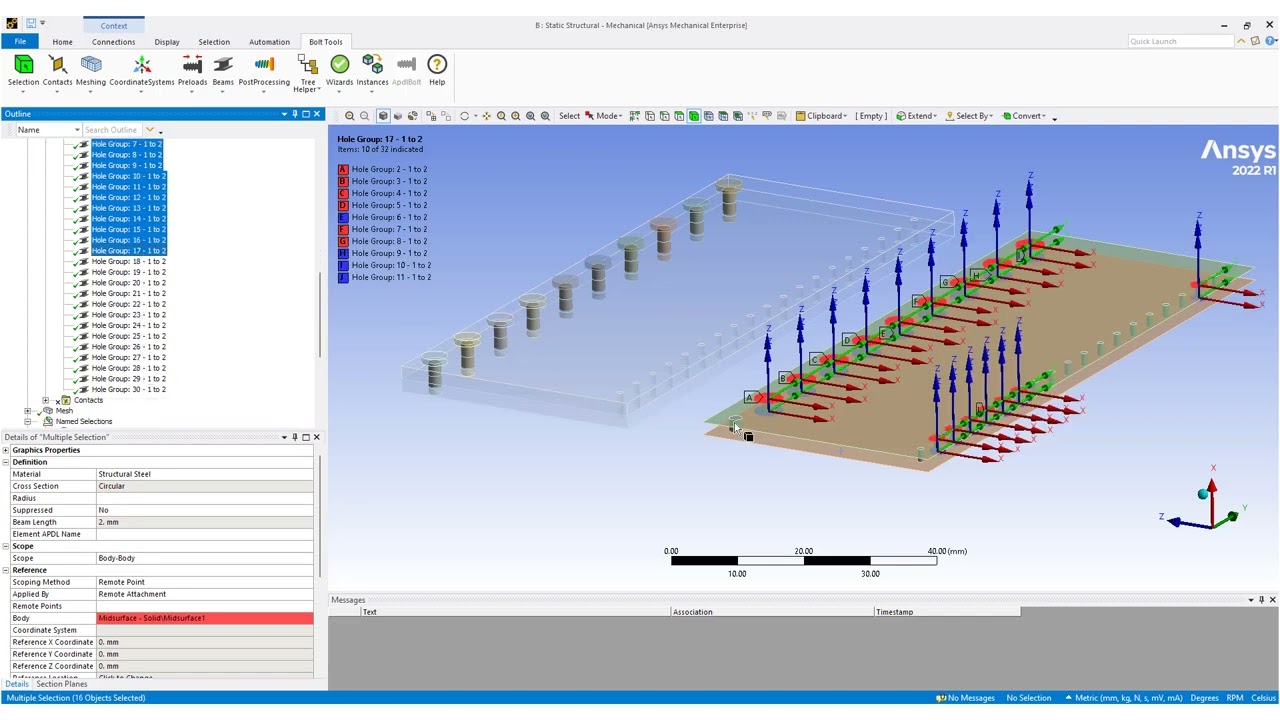Image resolution: width=1280 pixels, height=720 pixels.
Task: Toggle the Face selection filter
Action: [679, 116]
